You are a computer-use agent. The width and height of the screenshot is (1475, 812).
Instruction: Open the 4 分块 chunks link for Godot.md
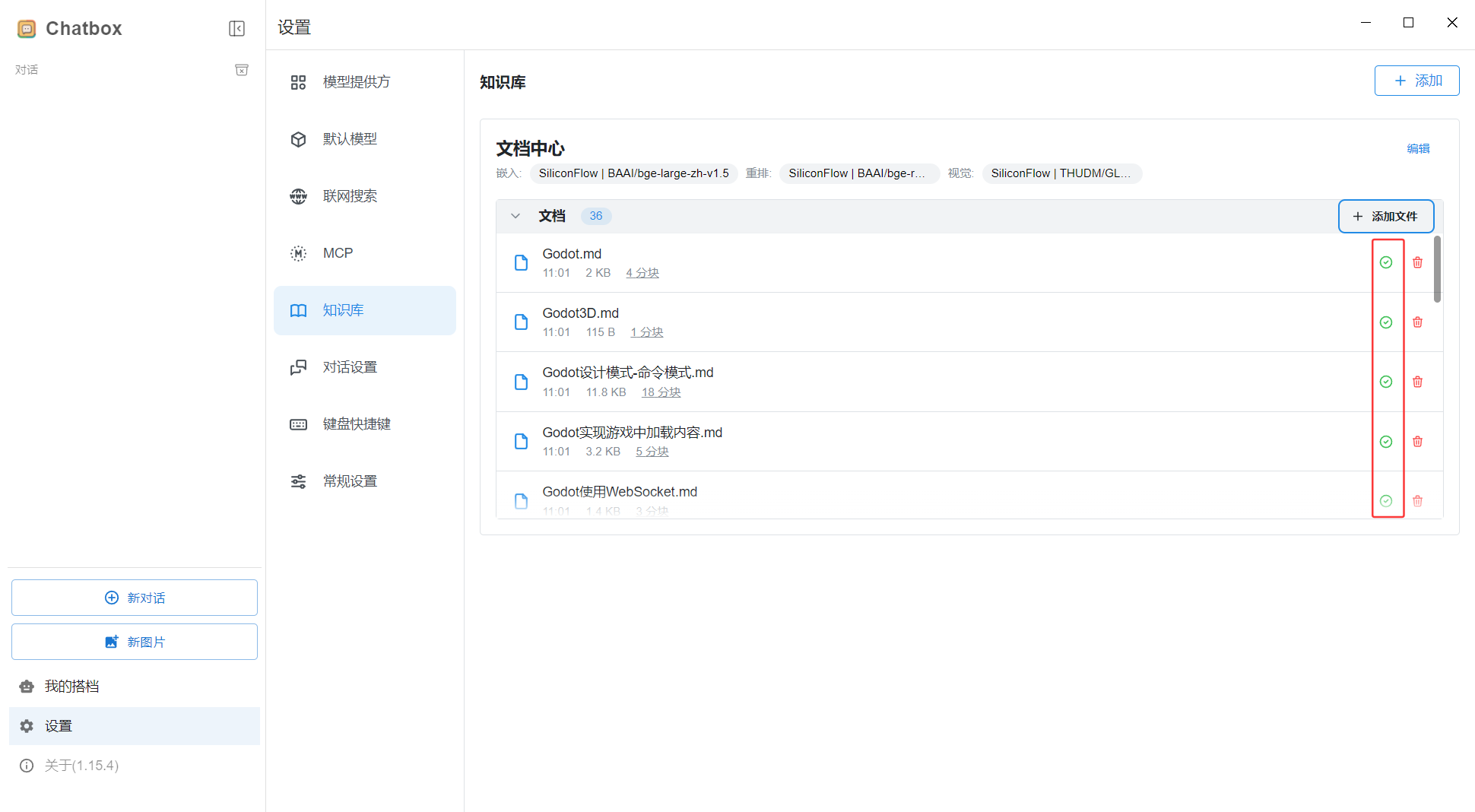tap(642, 273)
